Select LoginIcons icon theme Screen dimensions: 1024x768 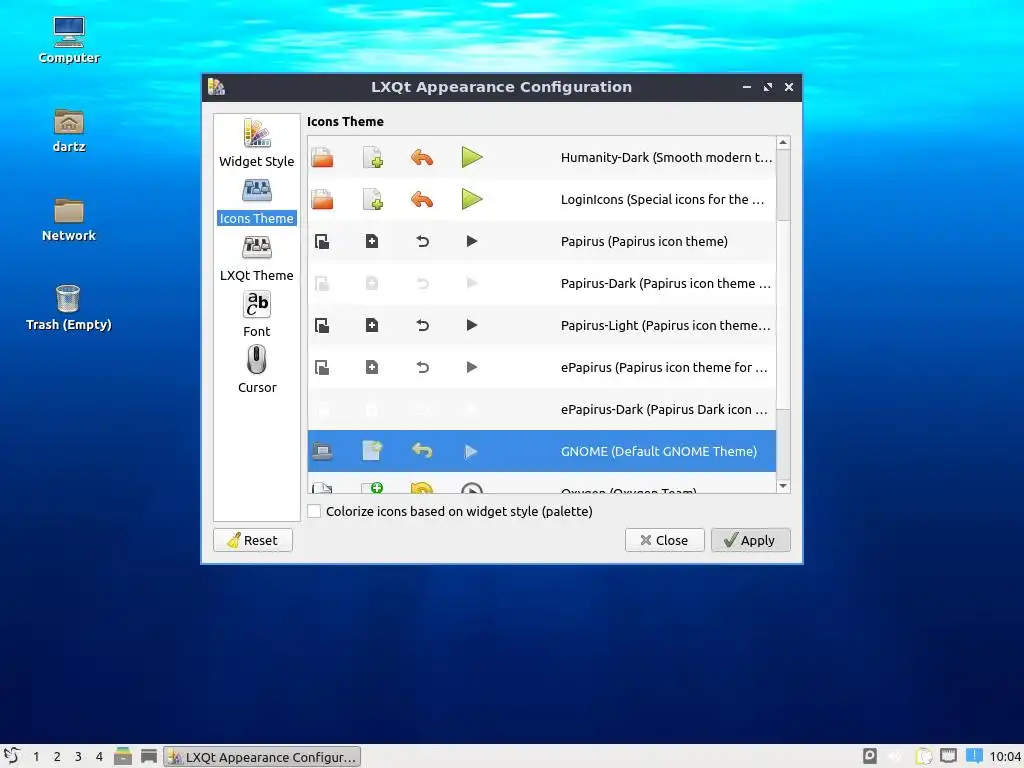coord(541,199)
